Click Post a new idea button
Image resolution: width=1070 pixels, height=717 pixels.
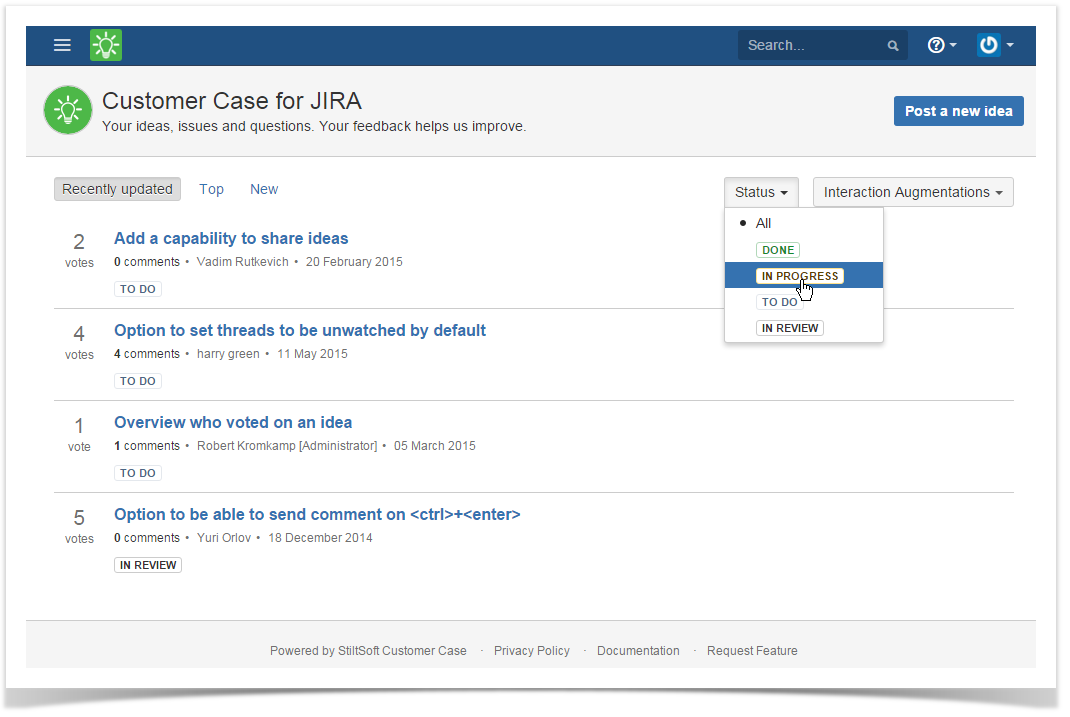pos(958,111)
